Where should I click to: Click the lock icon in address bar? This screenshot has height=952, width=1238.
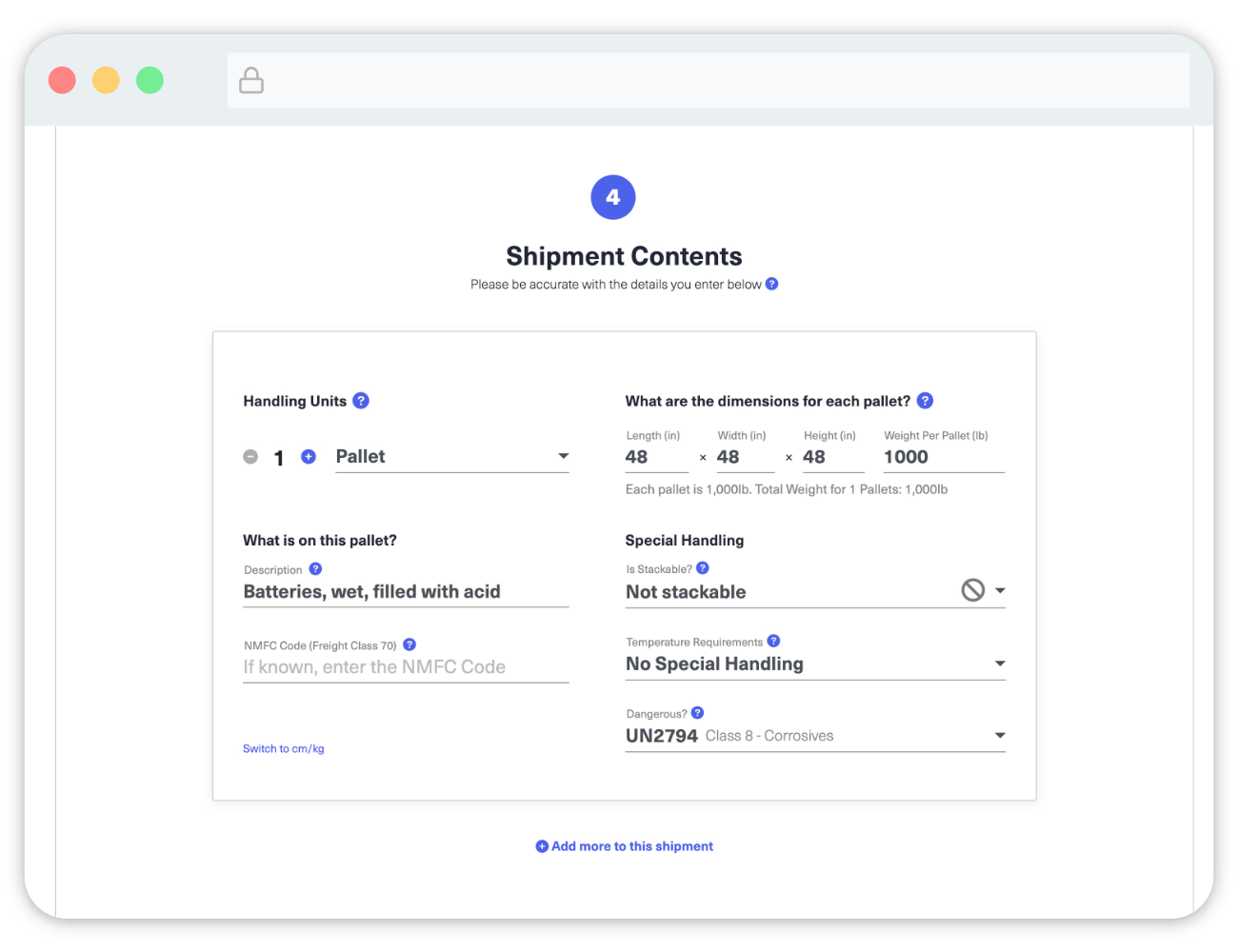[x=251, y=81]
